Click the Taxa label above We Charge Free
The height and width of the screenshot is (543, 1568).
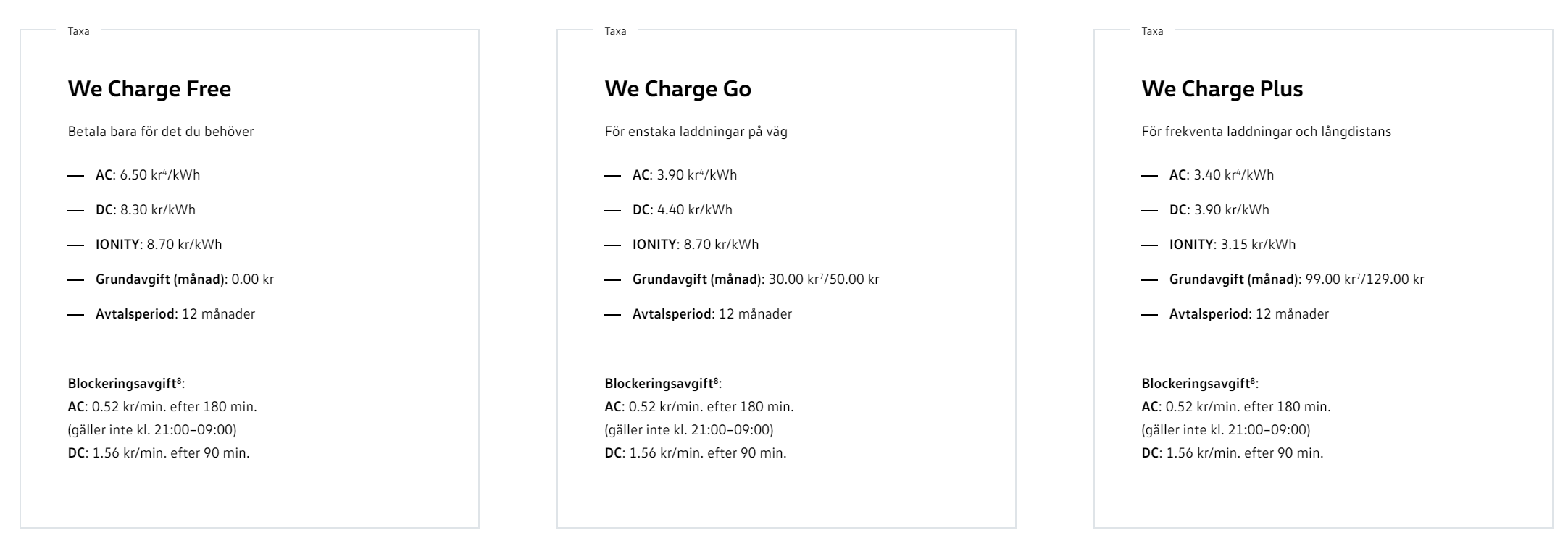78,31
